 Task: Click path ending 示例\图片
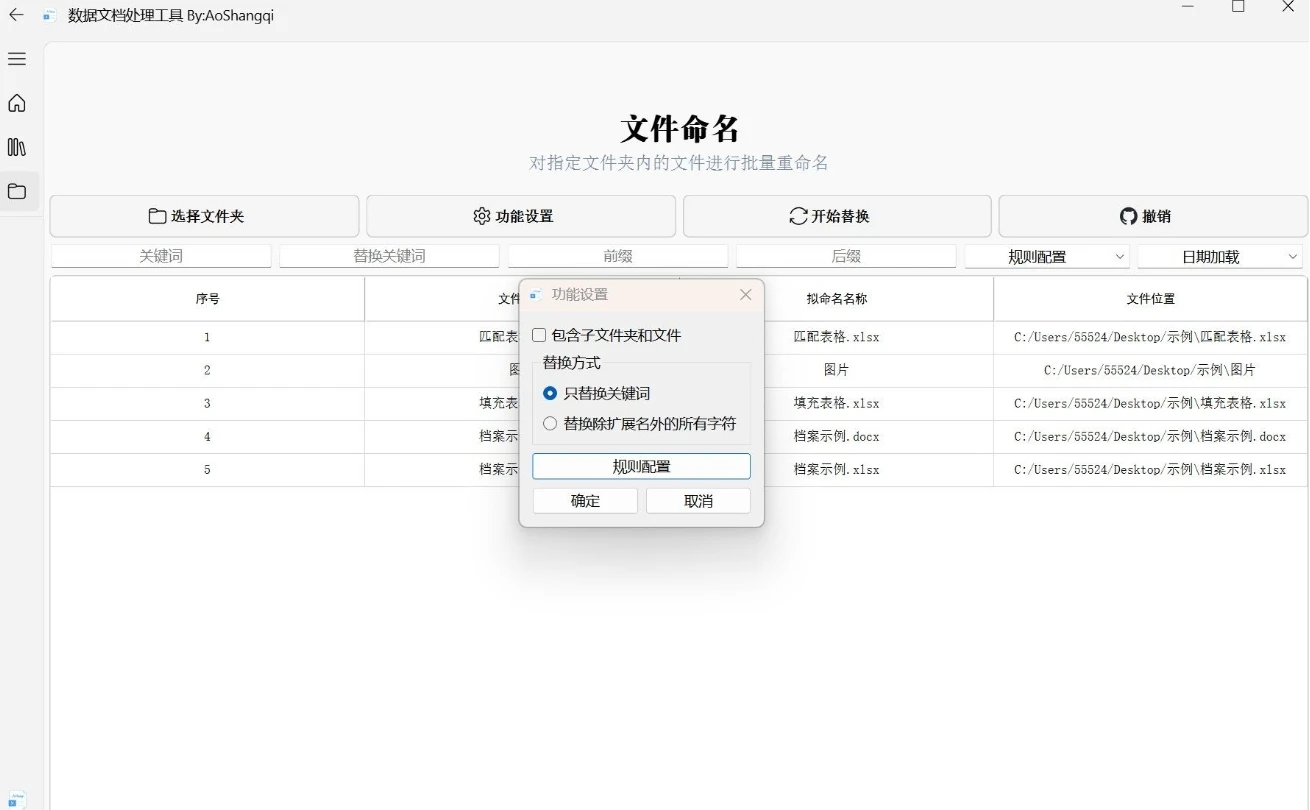1150,370
